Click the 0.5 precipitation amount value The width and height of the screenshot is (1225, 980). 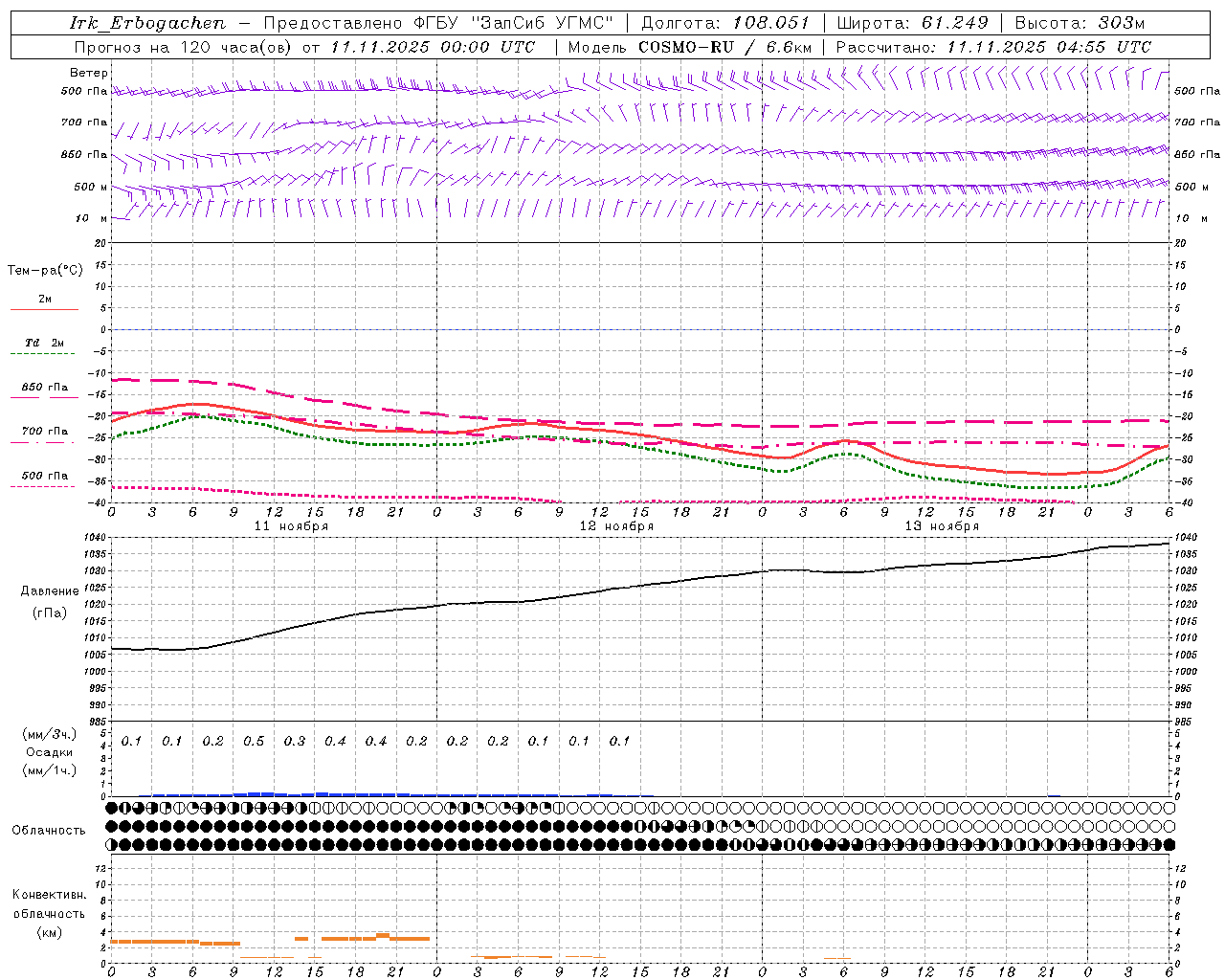pyautogui.click(x=254, y=741)
